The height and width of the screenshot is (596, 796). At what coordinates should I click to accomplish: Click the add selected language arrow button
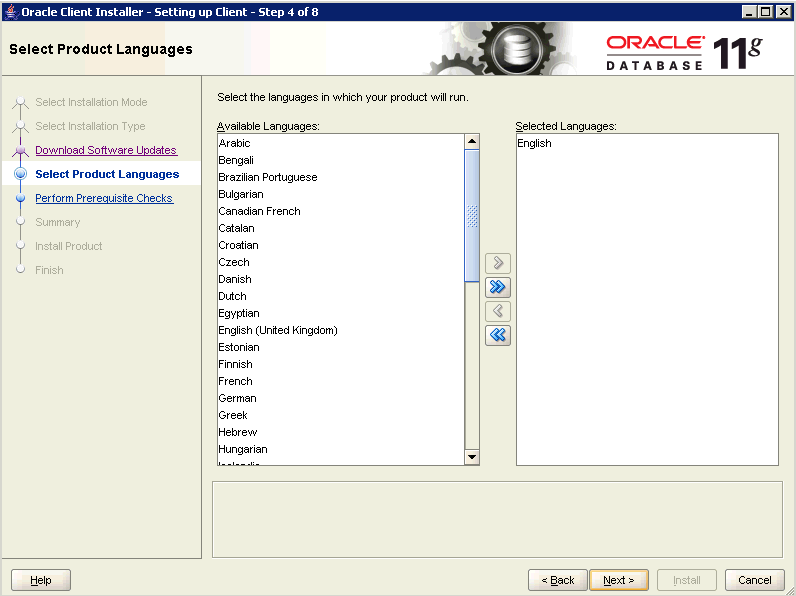pos(497,264)
